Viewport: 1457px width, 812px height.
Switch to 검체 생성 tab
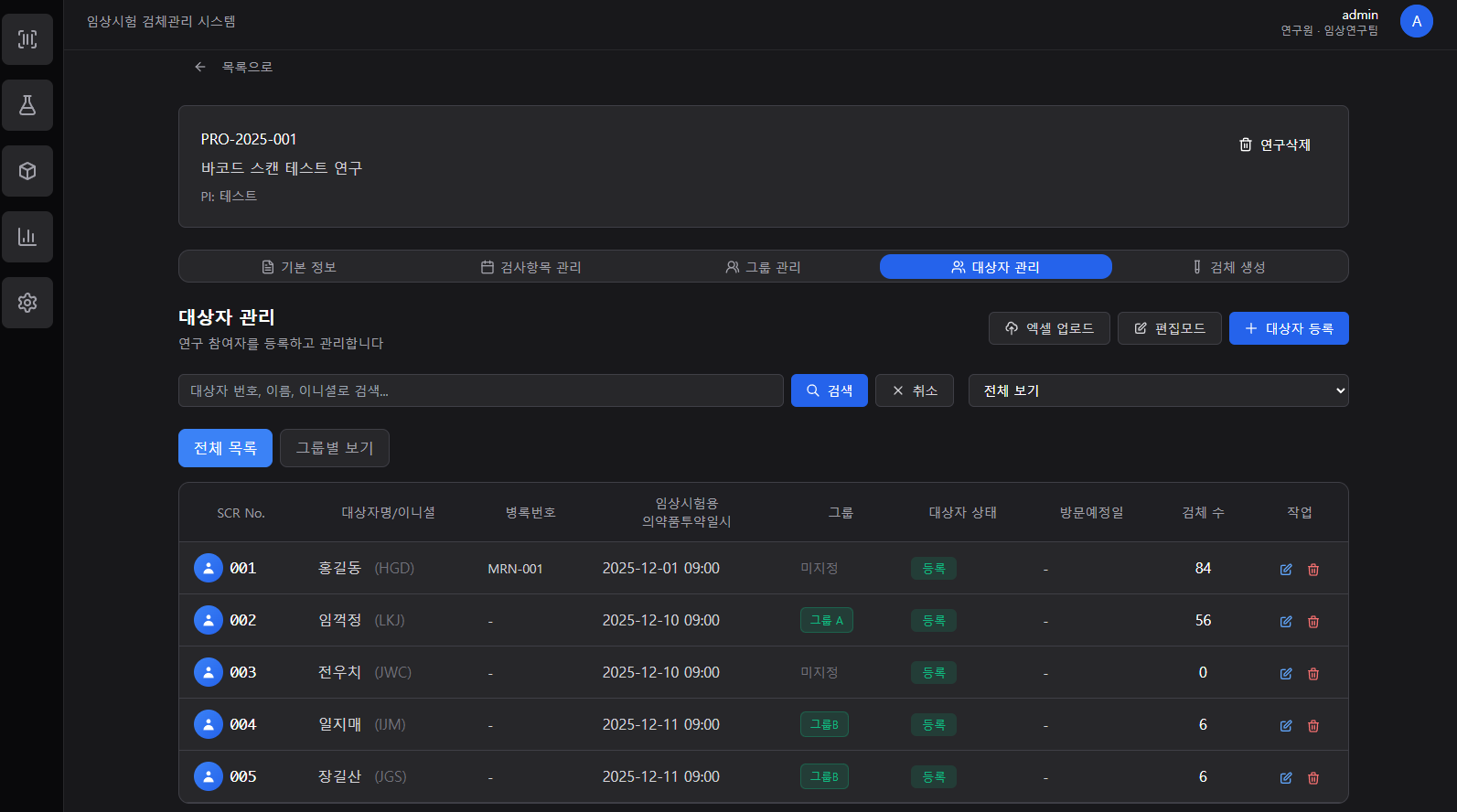pos(1228,267)
